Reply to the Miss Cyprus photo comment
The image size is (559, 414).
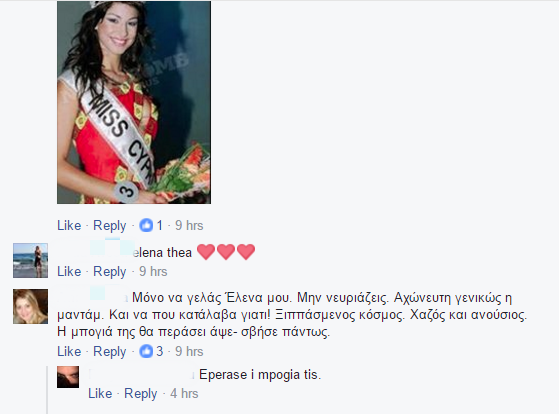coord(110,226)
